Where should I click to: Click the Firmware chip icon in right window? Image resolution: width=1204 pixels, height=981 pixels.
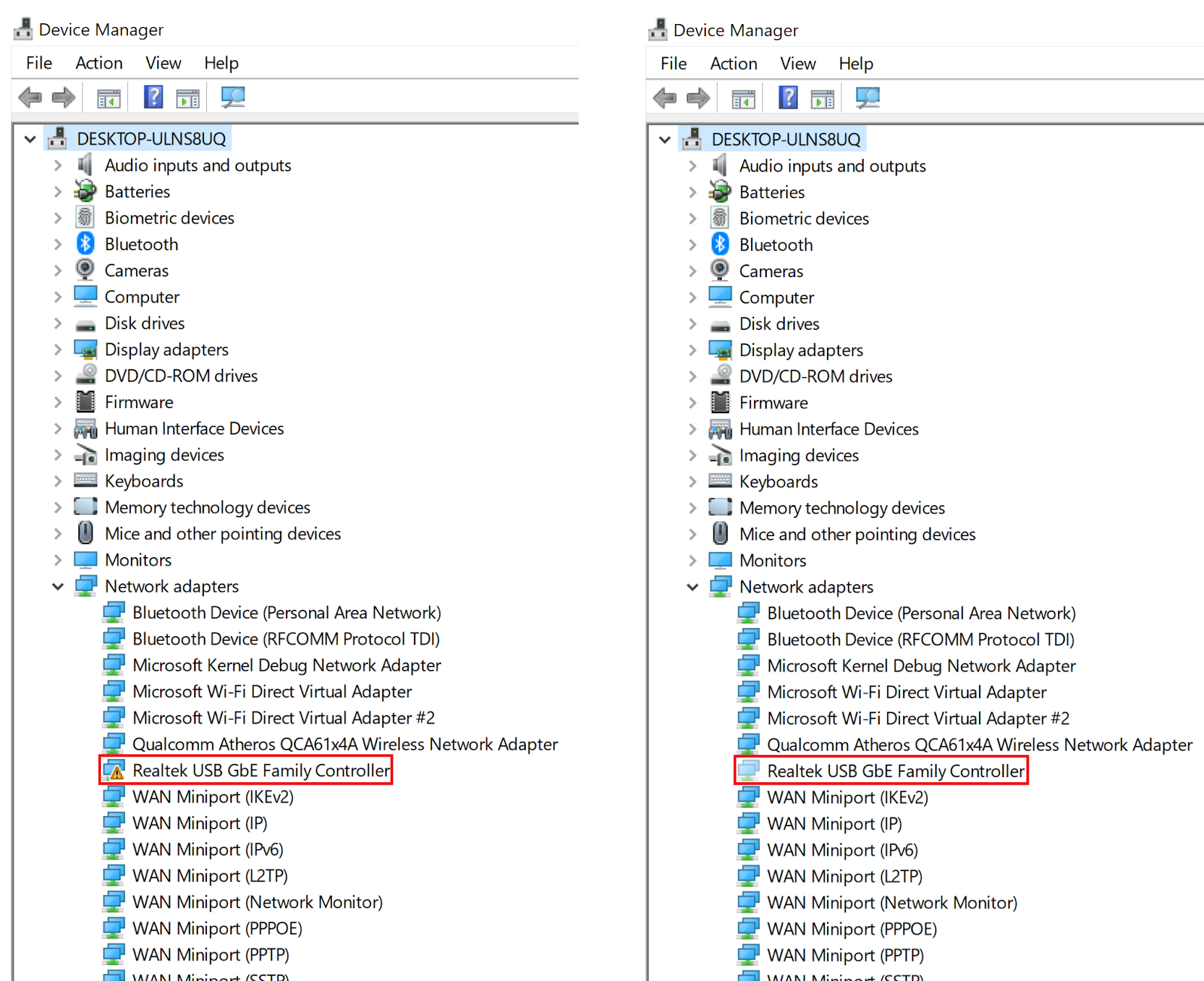(x=720, y=403)
